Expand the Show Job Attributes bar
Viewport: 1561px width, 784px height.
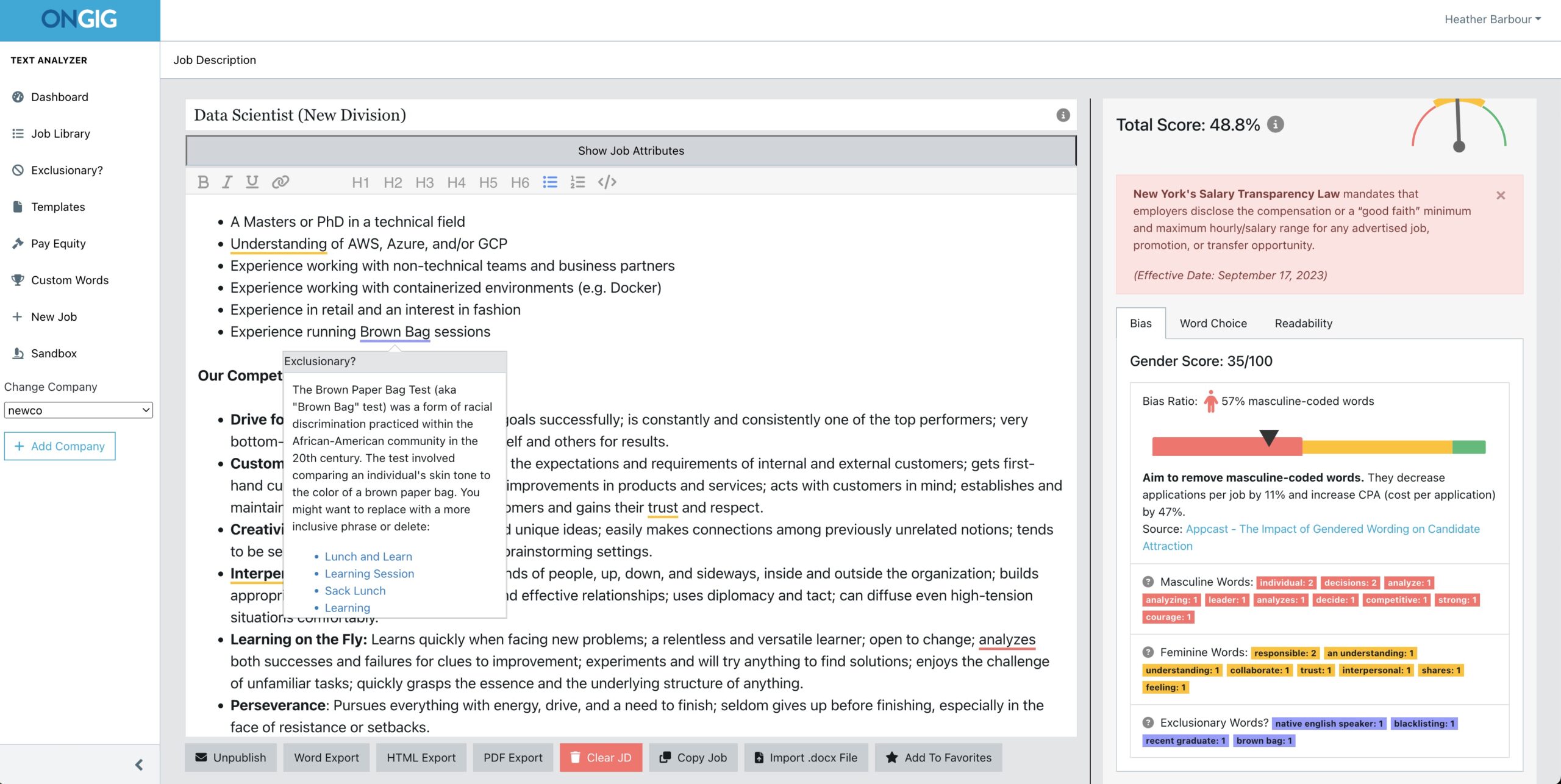click(x=630, y=151)
